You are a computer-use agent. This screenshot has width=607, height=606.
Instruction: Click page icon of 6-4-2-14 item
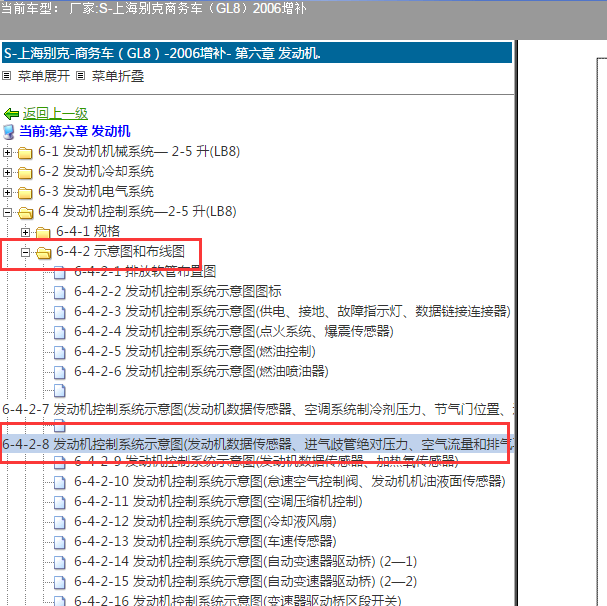[x=60, y=563]
